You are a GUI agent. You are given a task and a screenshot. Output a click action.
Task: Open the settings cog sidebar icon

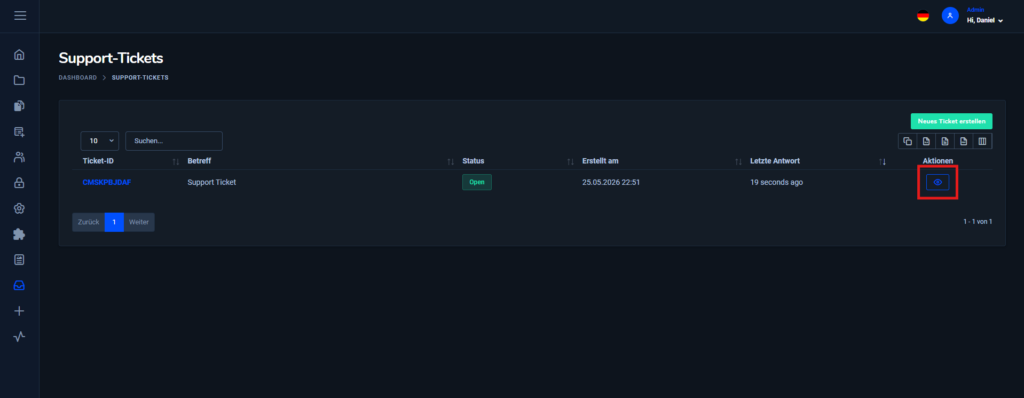19,208
